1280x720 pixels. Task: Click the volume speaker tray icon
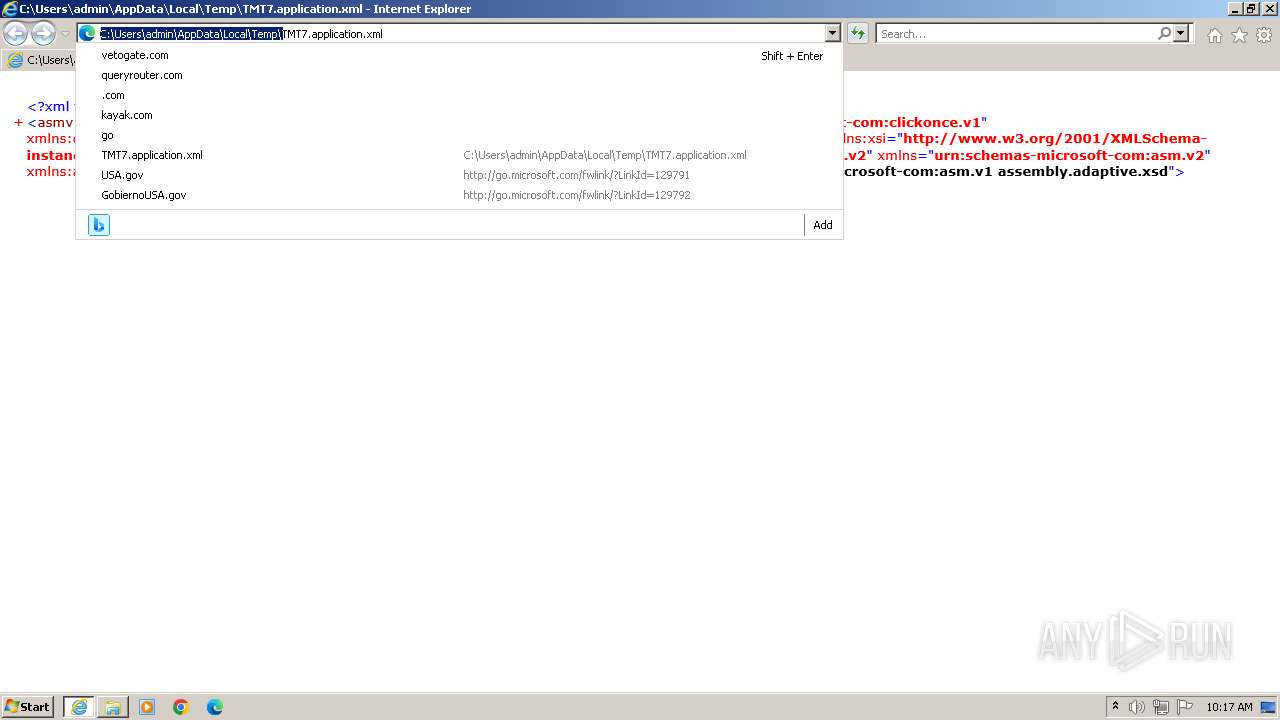(x=1137, y=707)
